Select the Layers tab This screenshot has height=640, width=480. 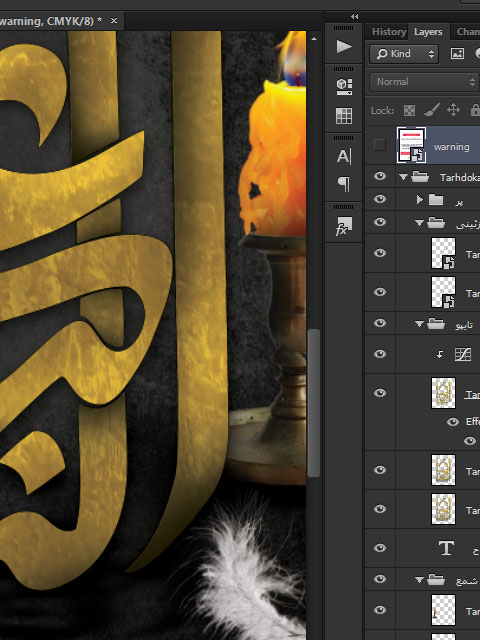click(x=428, y=31)
